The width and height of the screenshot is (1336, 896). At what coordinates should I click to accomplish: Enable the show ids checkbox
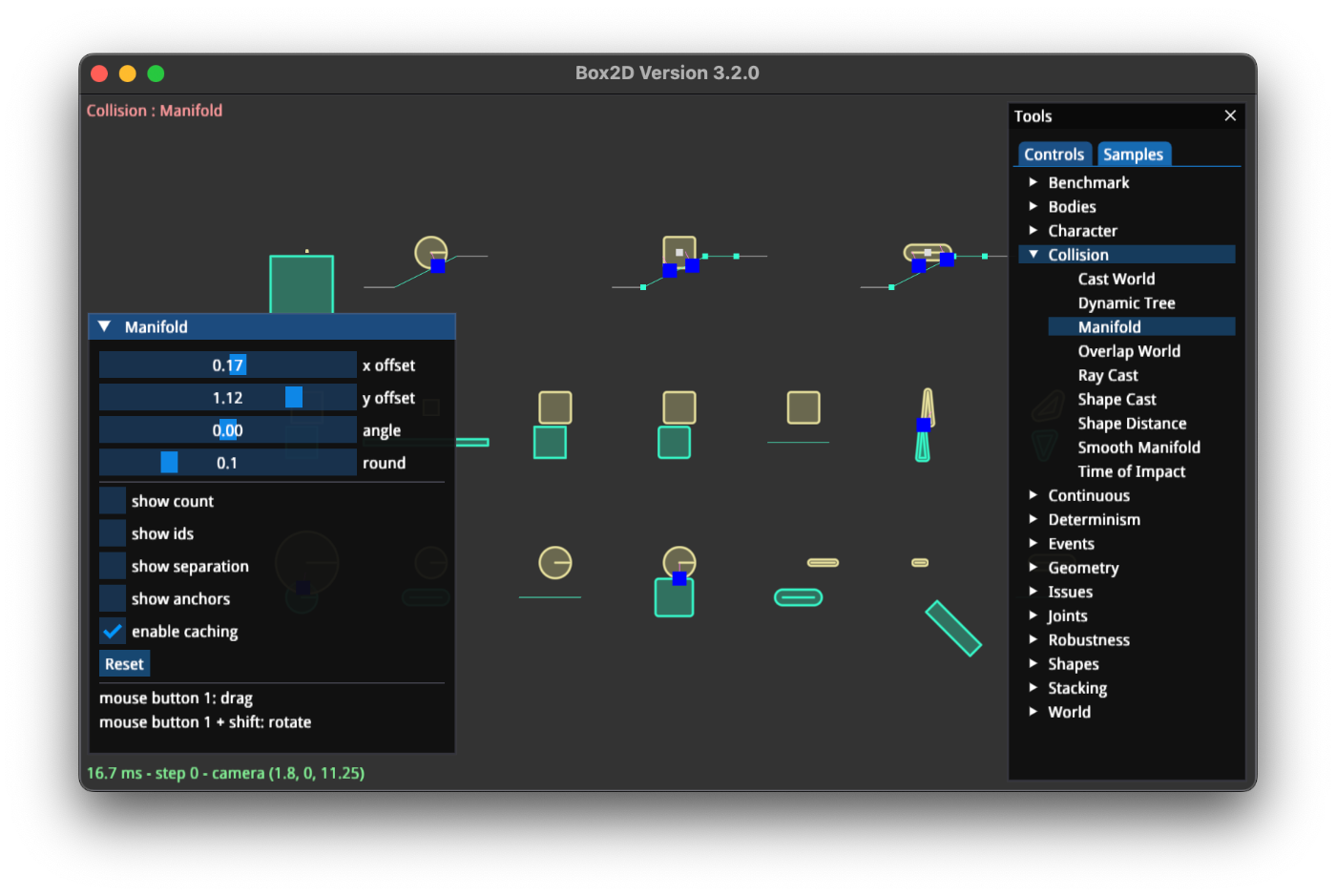tap(113, 533)
